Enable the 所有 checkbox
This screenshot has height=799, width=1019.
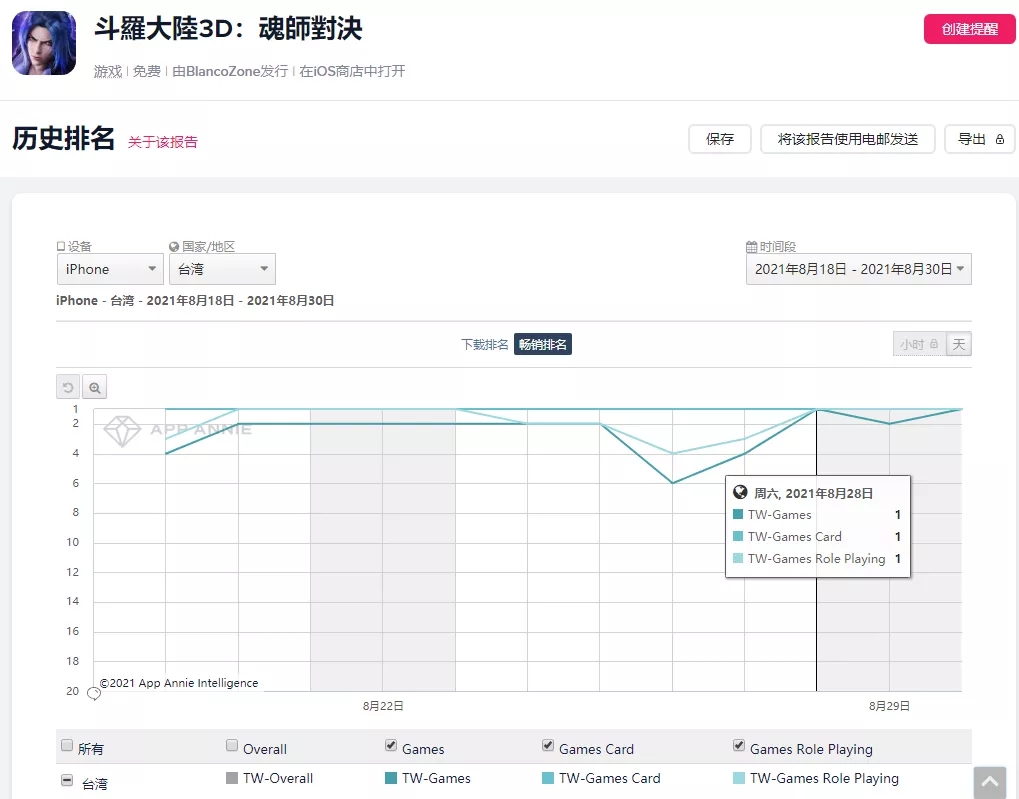(67, 746)
